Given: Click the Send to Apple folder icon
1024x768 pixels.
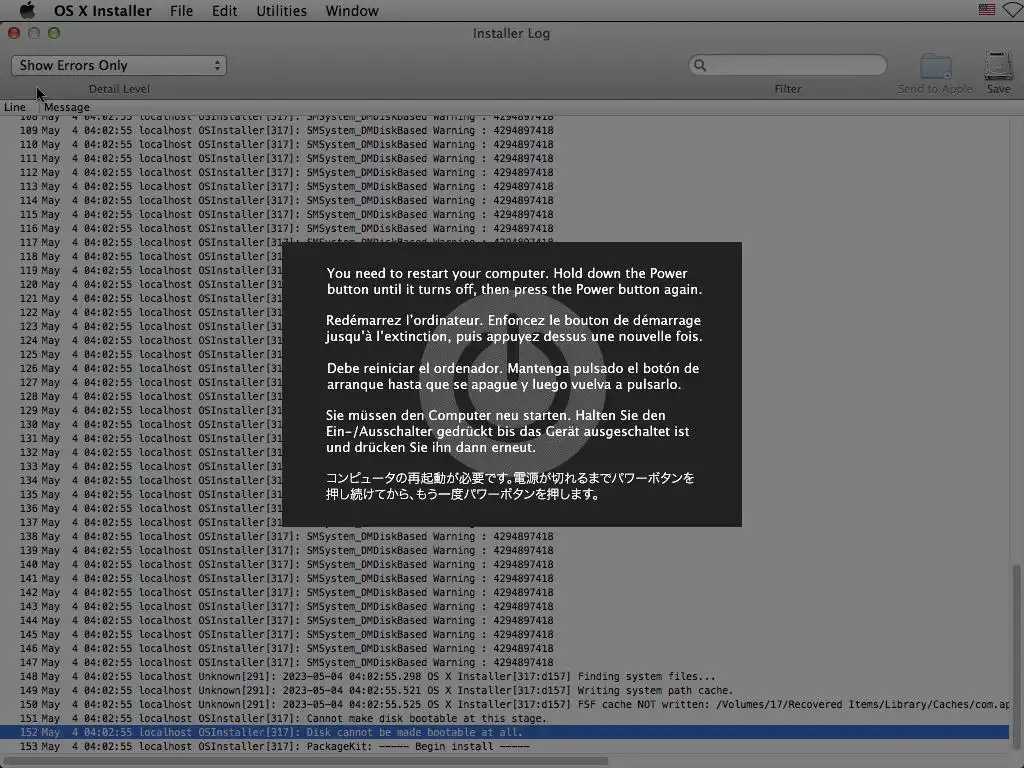Looking at the screenshot, I should pos(935,67).
